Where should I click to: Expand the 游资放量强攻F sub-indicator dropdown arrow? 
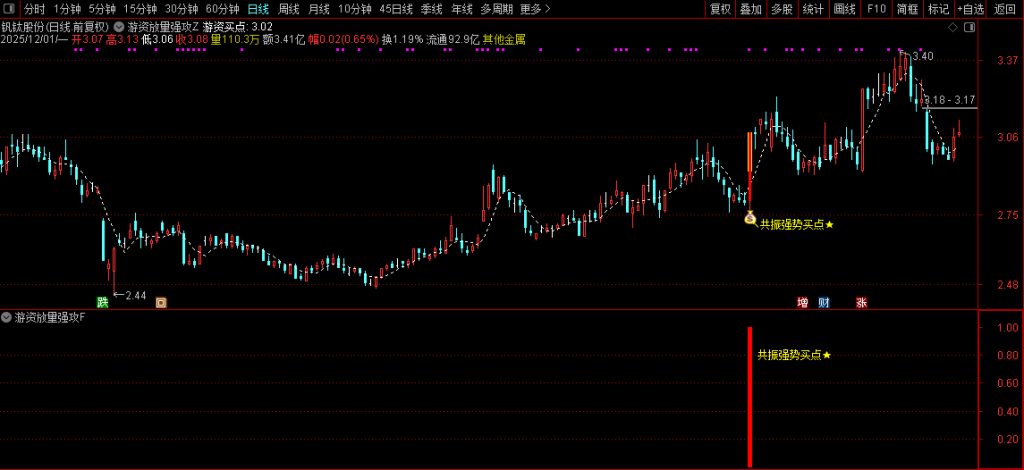(x=7, y=318)
